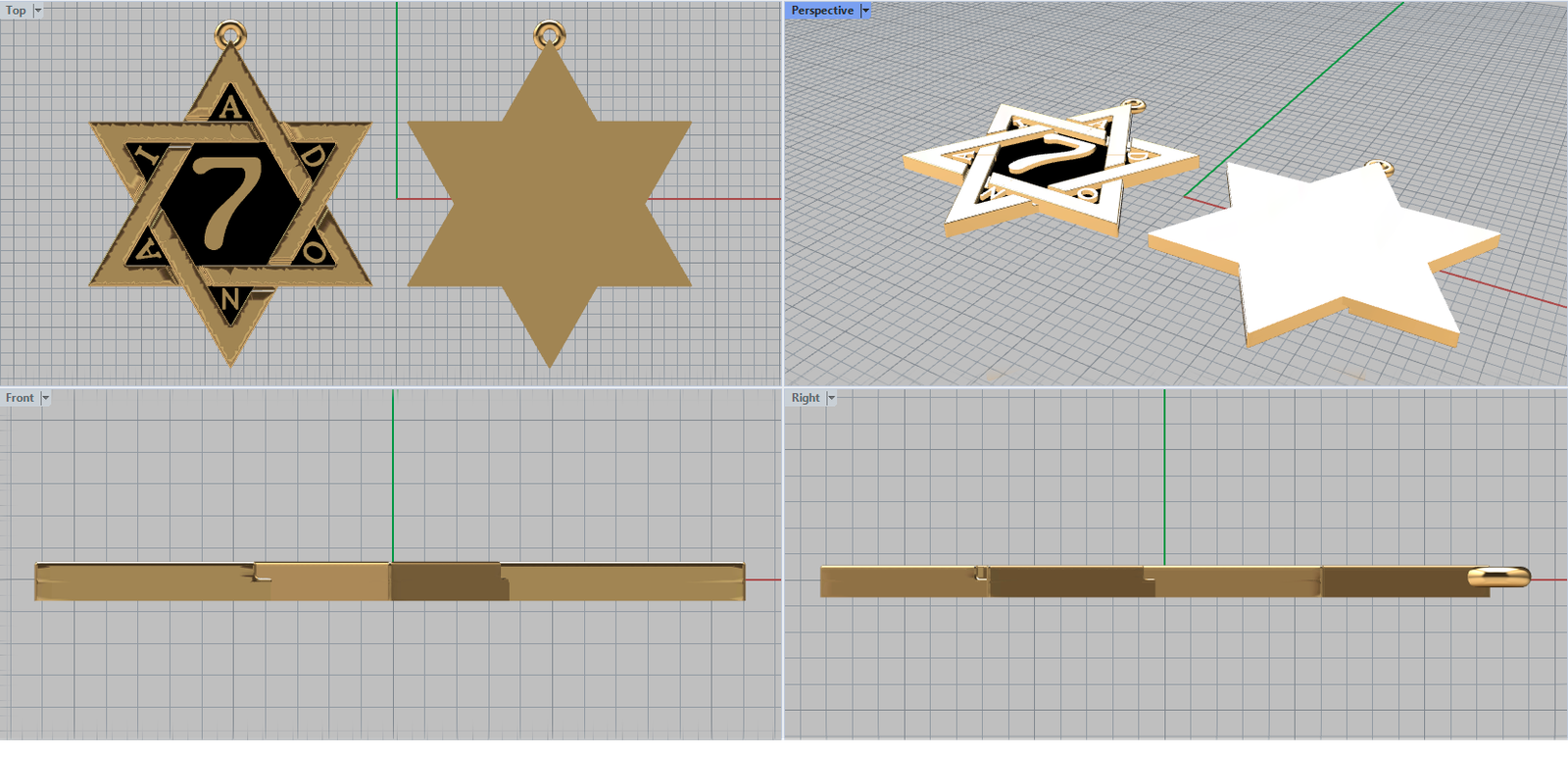Select the number 7 in Top view
The image size is (1568, 757).
tap(227, 202)
